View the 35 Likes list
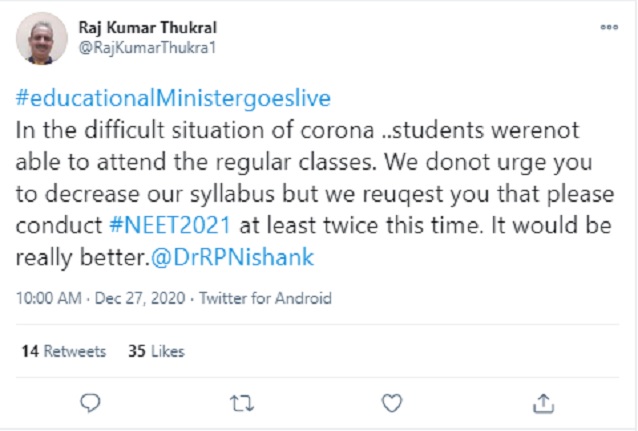The height and width of the screenshot is (431, 638). click(x=156, y=351)
